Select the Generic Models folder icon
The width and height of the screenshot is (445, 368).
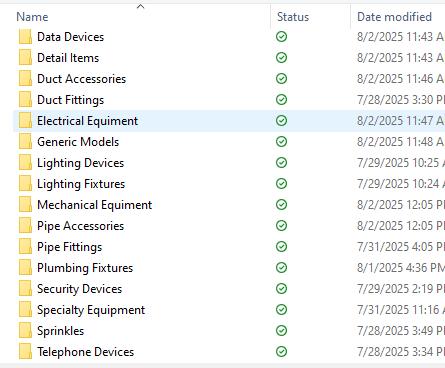25,142
